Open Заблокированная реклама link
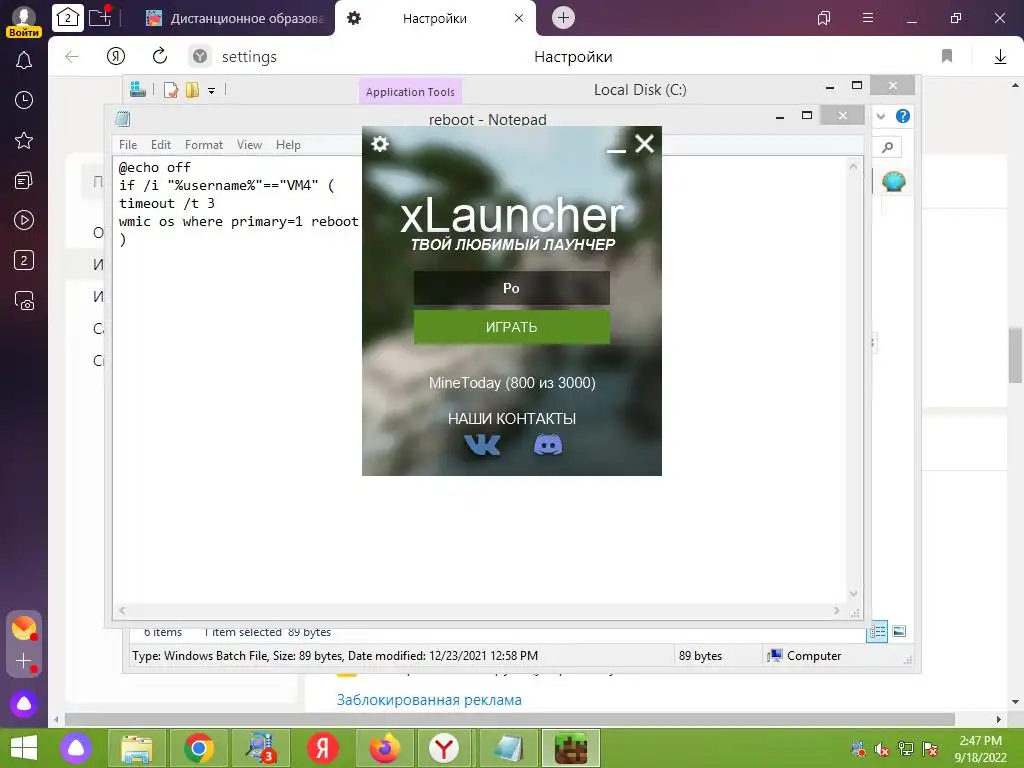The height and width of the screenshot is (768, 1024). [429, 700]
